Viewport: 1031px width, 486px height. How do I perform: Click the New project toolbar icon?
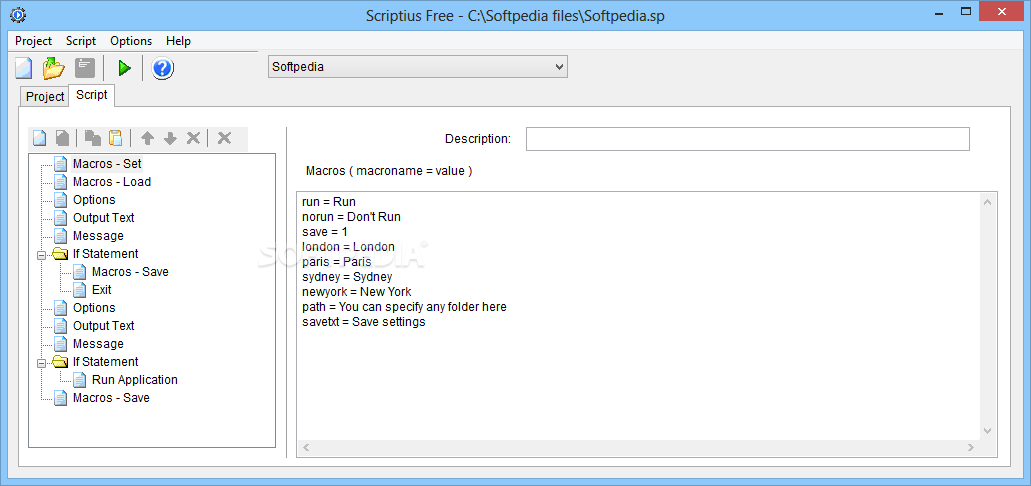[24, 68]
